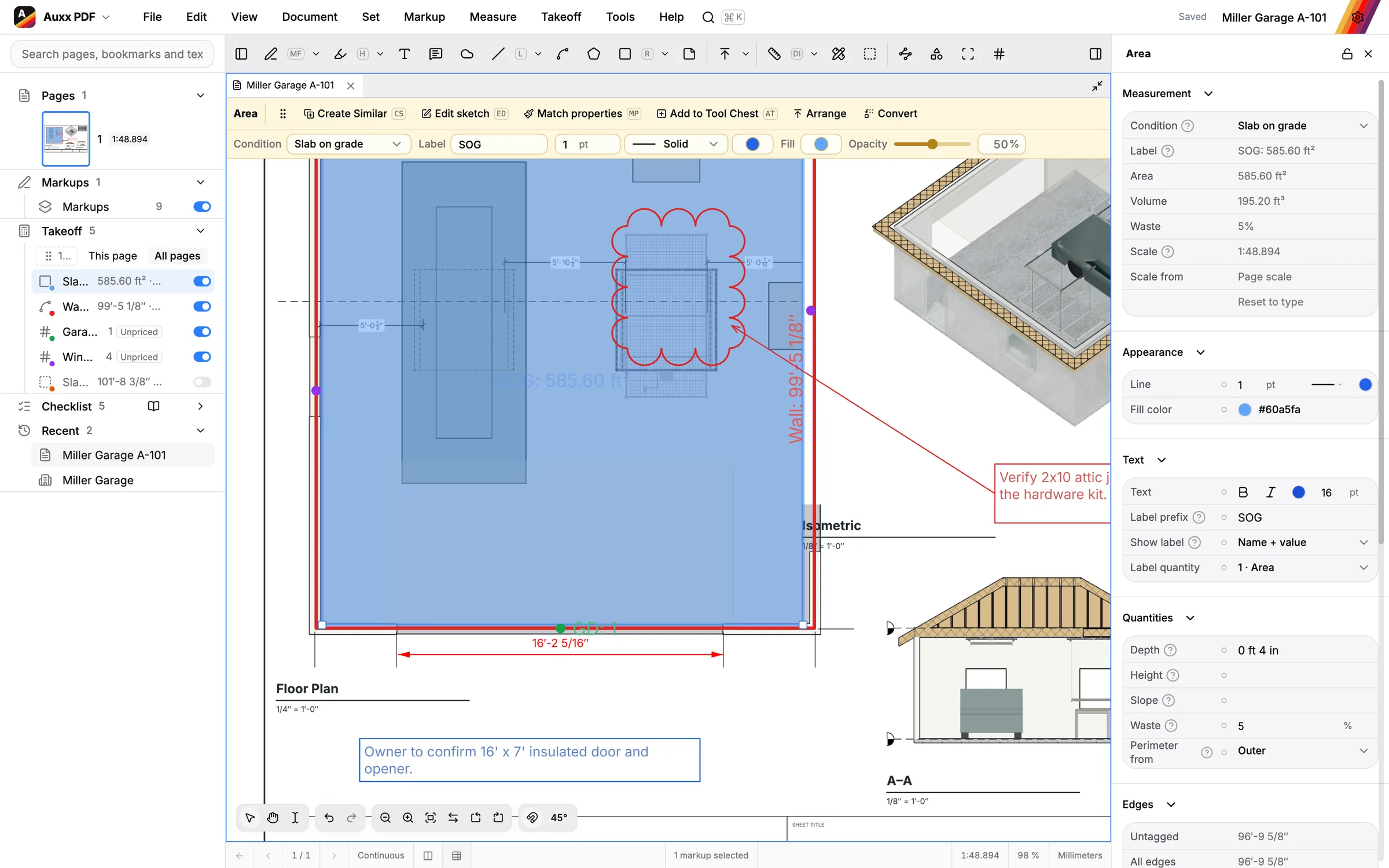The image size is (1389, 868).
Task: Toggle the right properties panel icon
Action: point(1096,54)
